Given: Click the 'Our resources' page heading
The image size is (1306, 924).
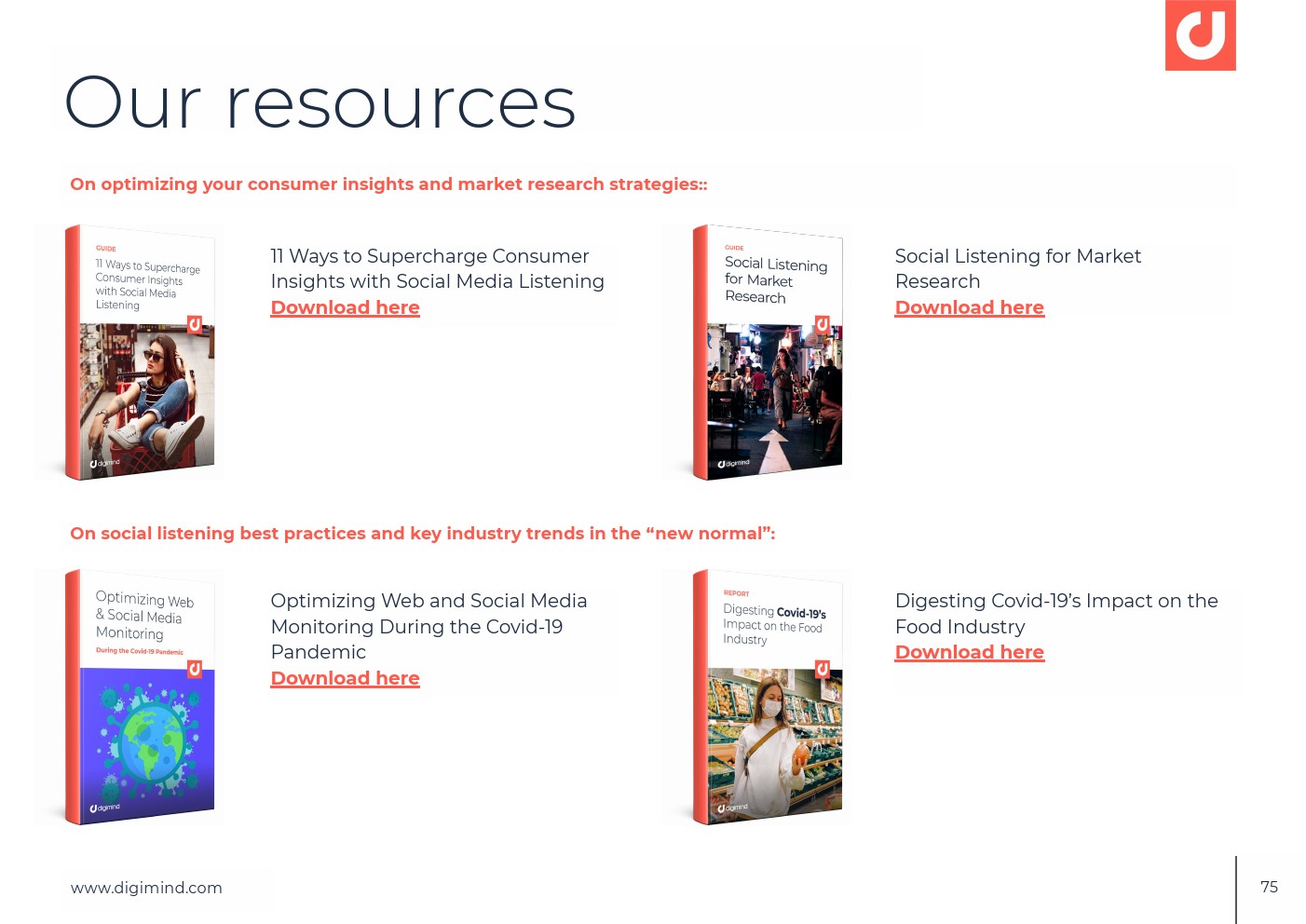Looking at the screenshot, I should (x=320, y=102).
